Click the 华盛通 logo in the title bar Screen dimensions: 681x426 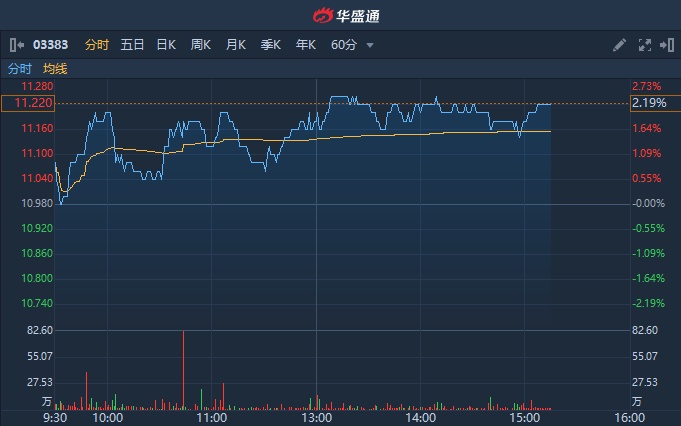[340, 15]
